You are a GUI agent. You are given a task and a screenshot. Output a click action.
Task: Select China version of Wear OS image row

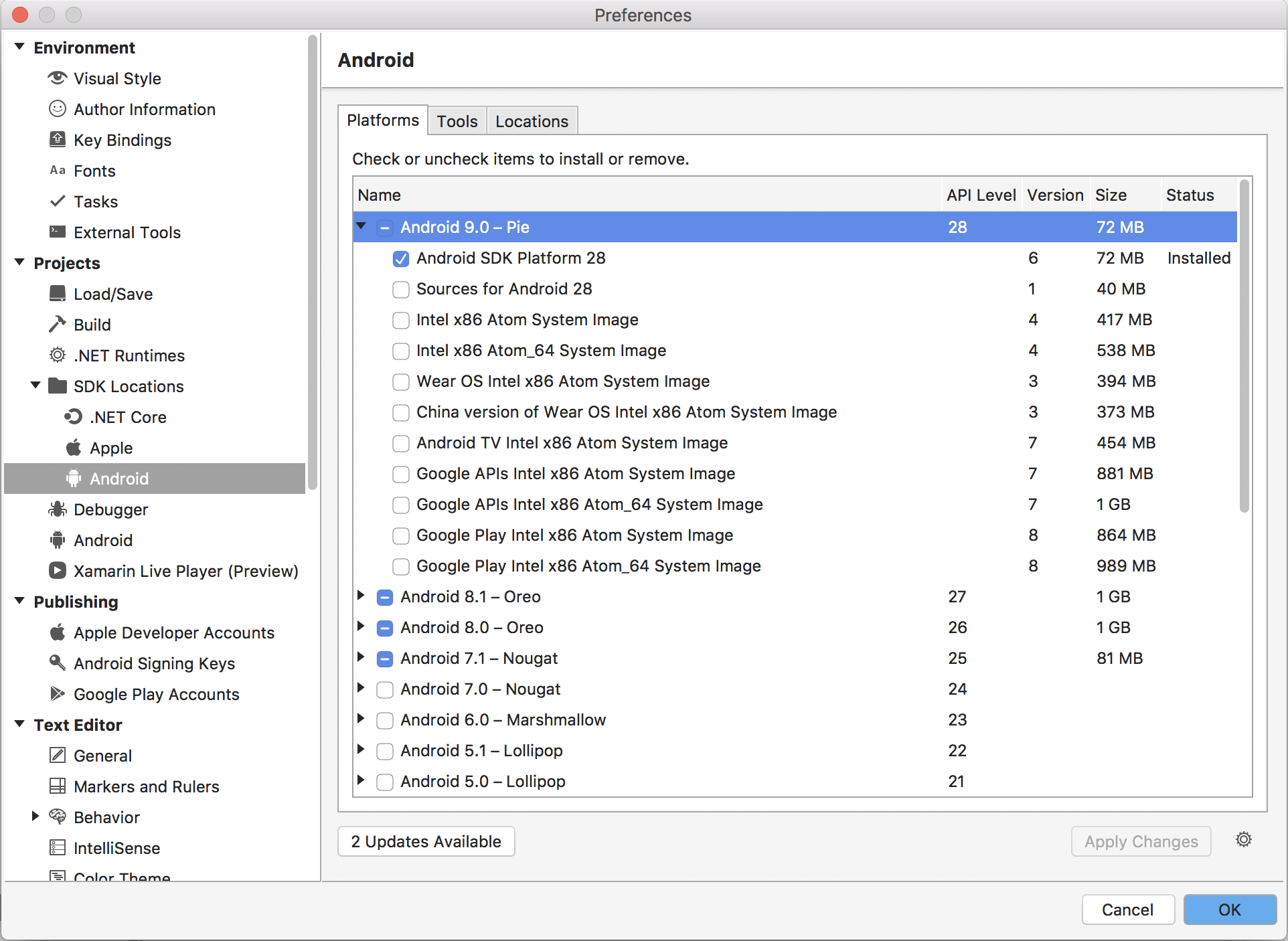[795, 412]
